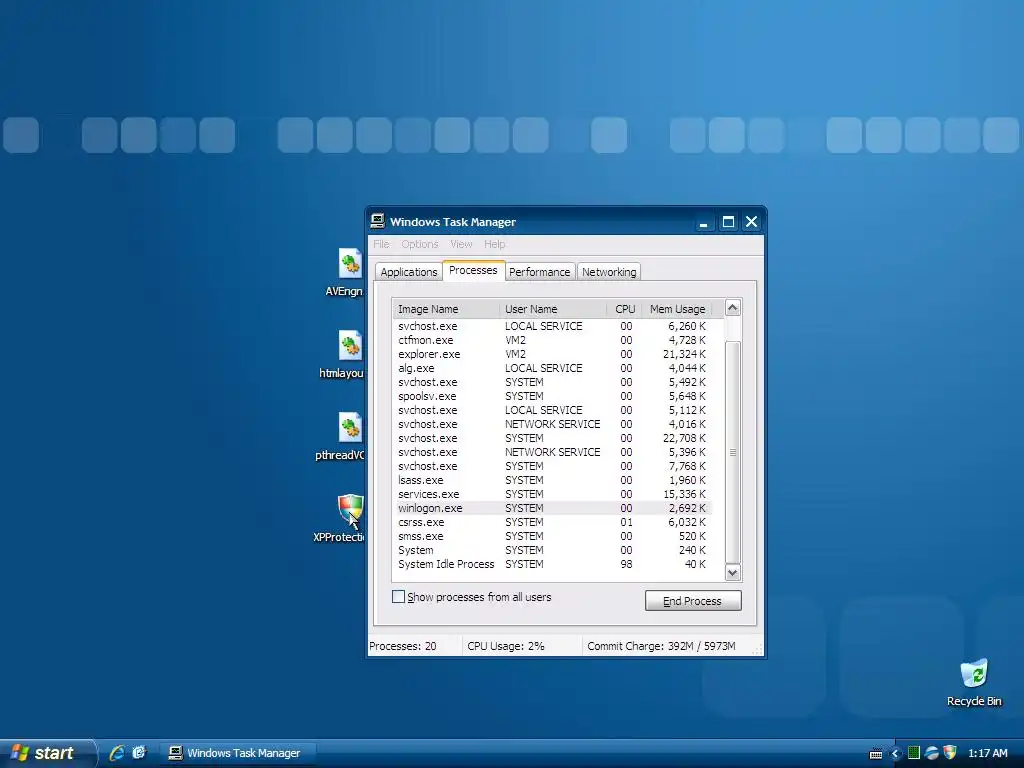Click the 21,324 K memory value

point(684,354)
